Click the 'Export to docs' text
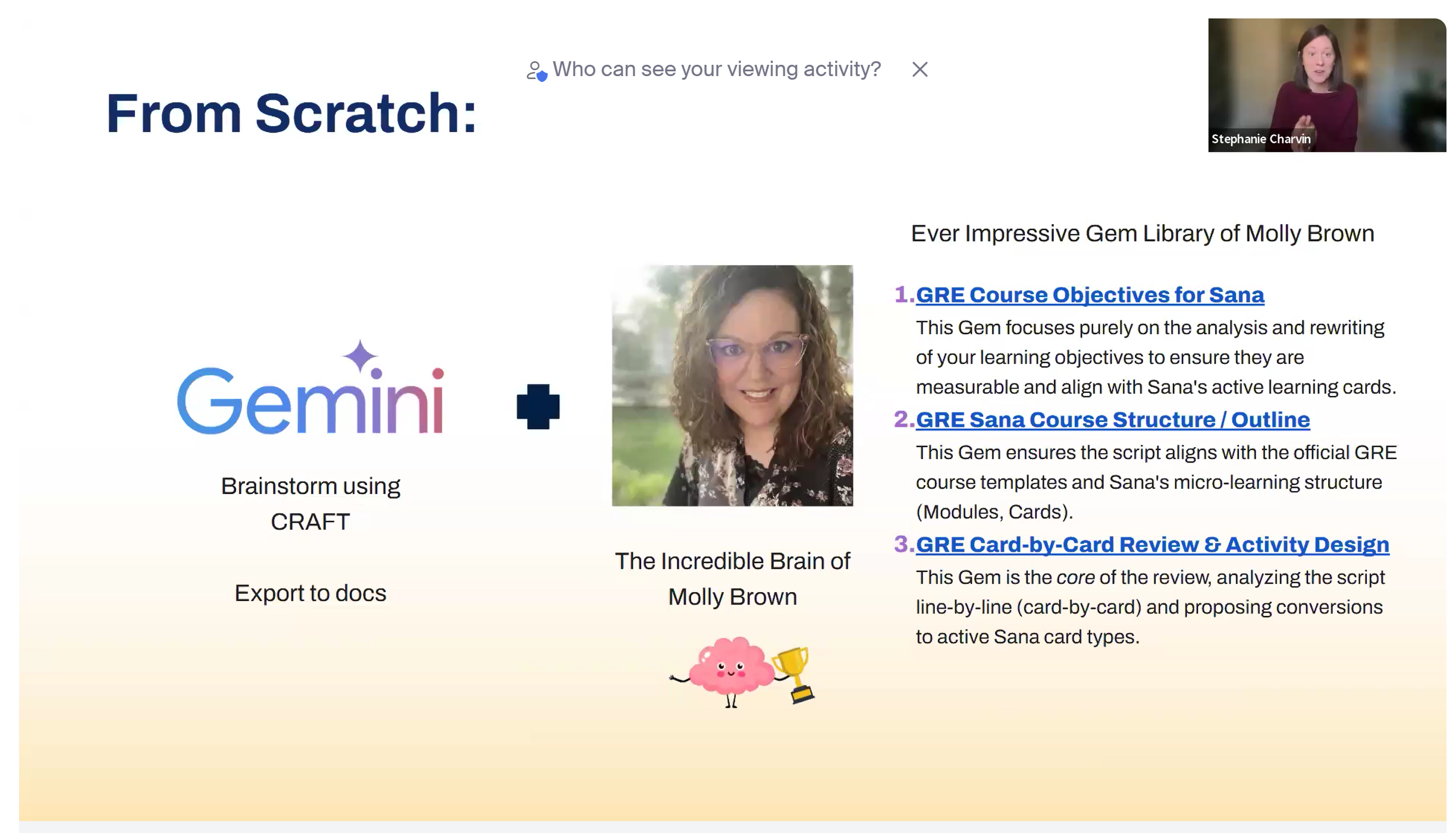The image size is (1456, 833). tap(310, 593)
